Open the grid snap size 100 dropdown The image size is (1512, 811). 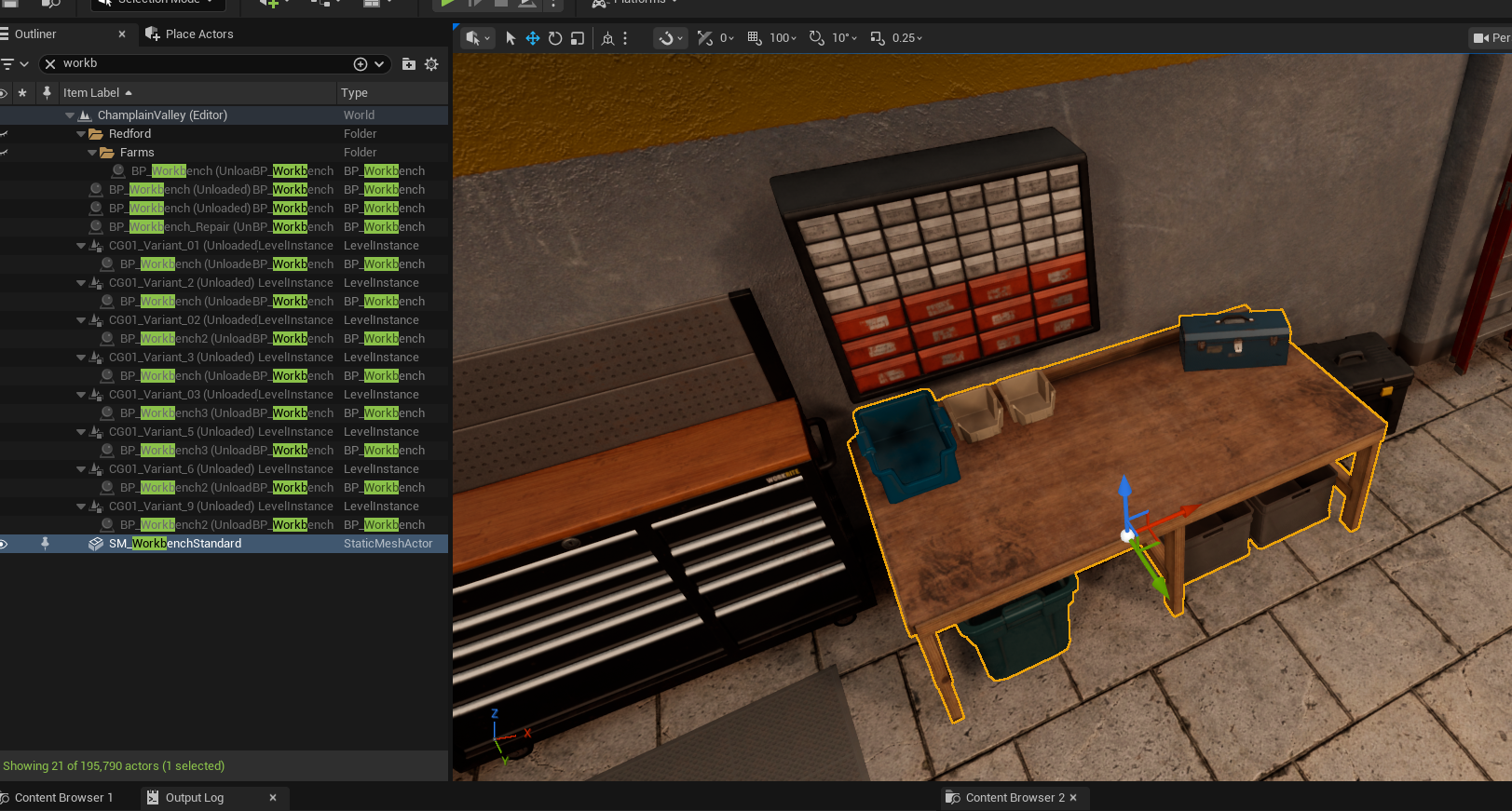[783, 38]
